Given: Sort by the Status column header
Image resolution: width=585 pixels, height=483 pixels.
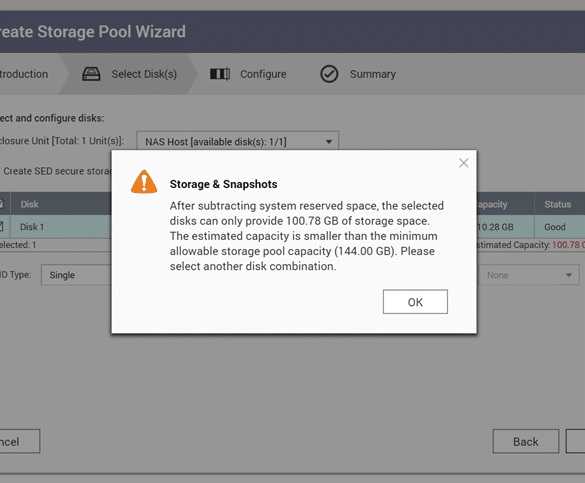Looking at the screenshot, I should [557, 204].
